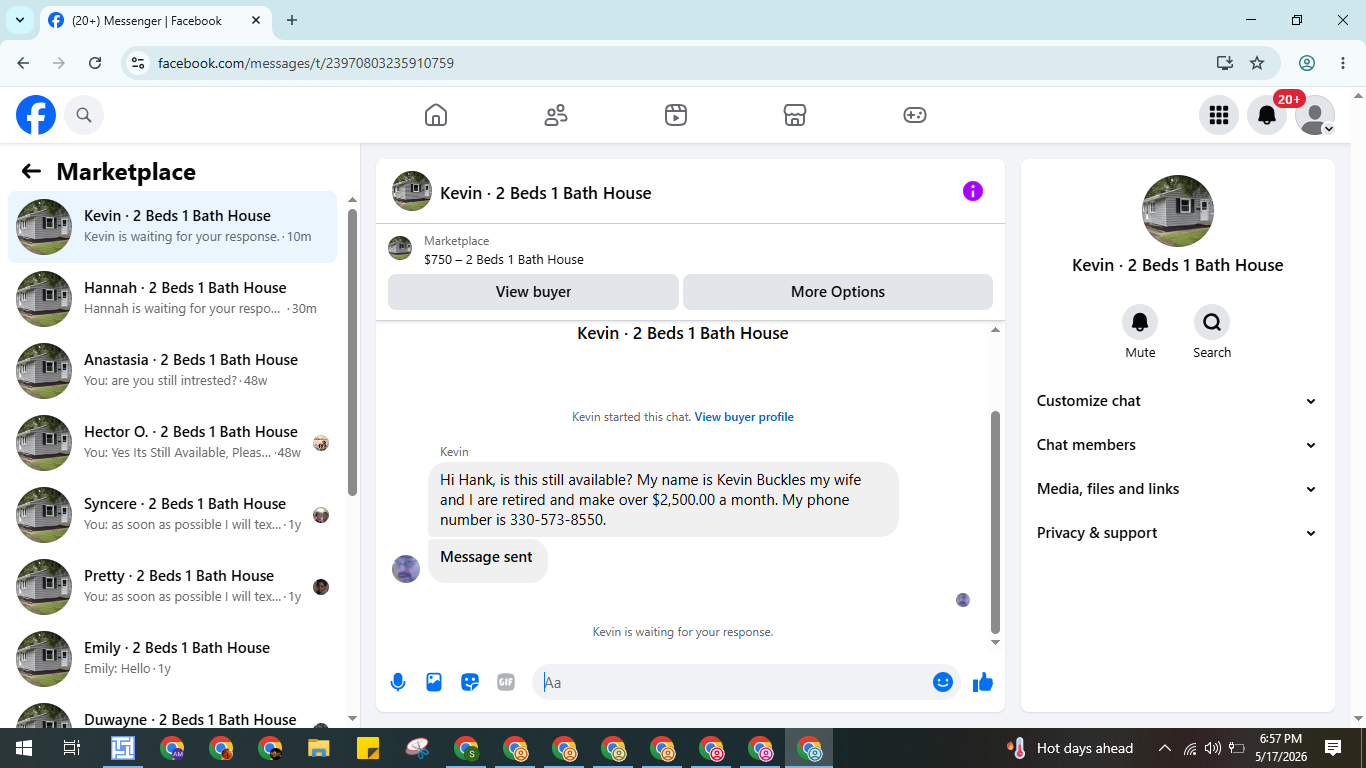1366x768 pixels.
Task: Send a thumbs-up like
Action: [983, 682]
